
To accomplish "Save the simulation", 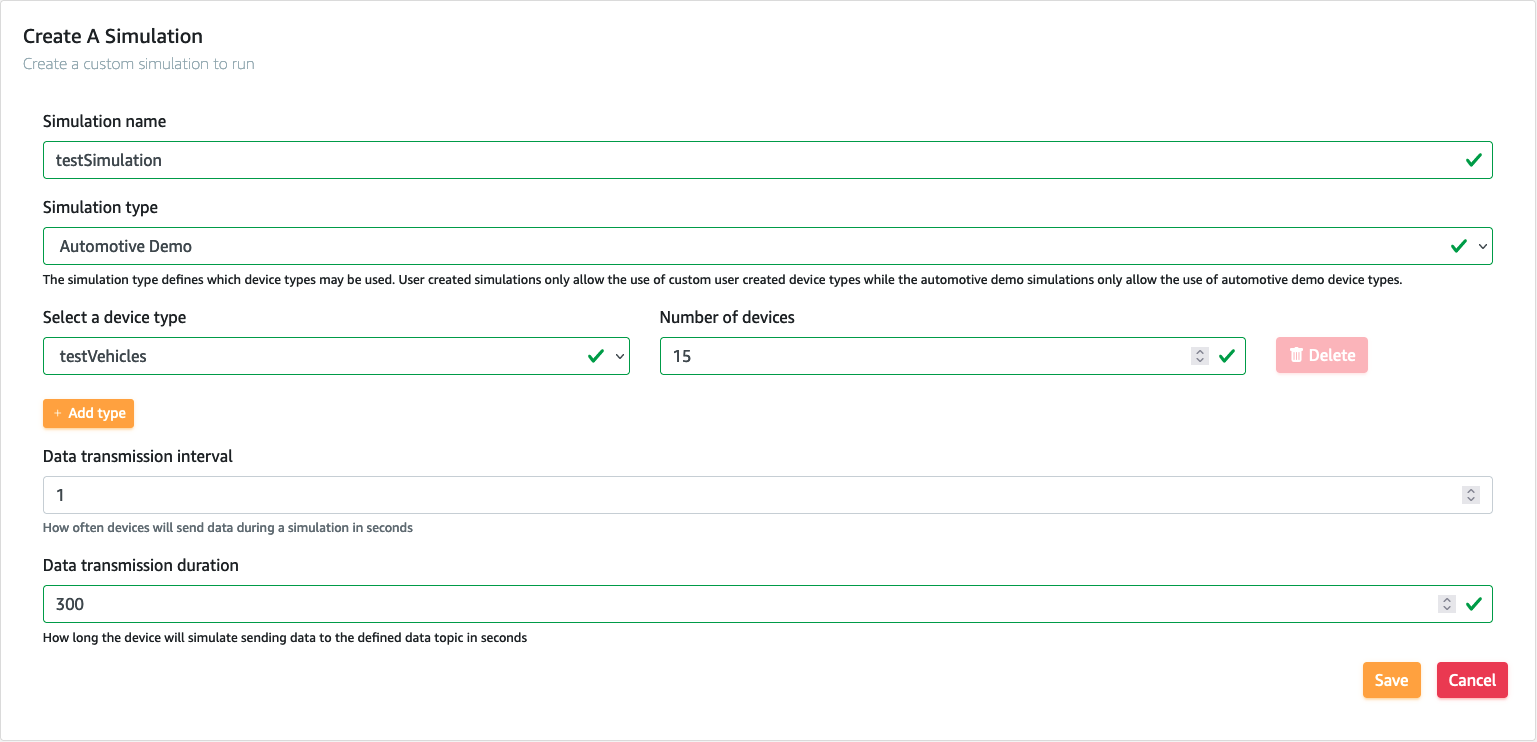I will (x=1391, y=680).
